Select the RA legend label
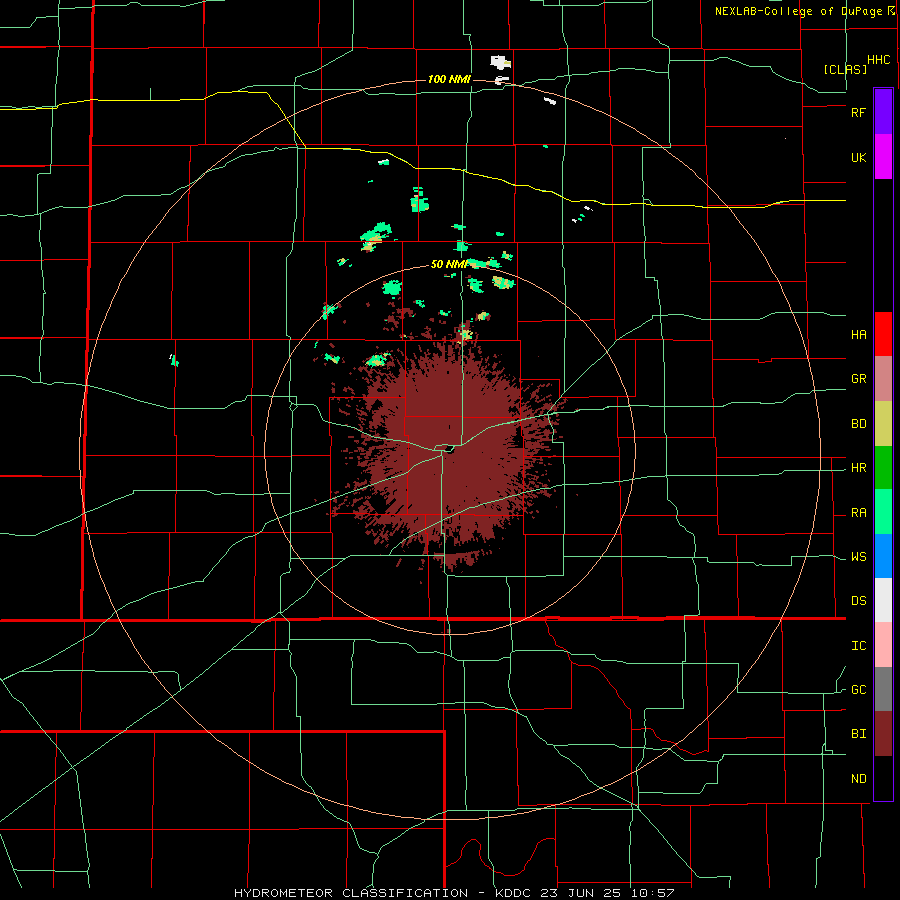Screen dimensions: 900x900 [x=858, y=513]
